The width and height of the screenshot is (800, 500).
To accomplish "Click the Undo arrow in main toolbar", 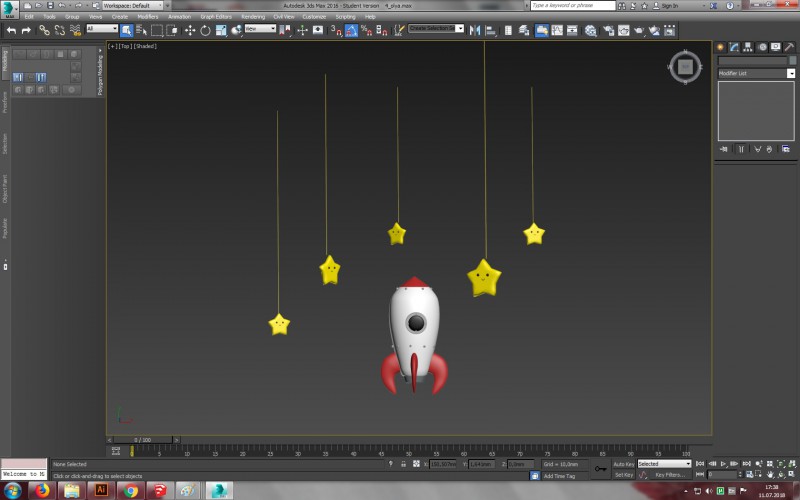I will pos(11,30).
